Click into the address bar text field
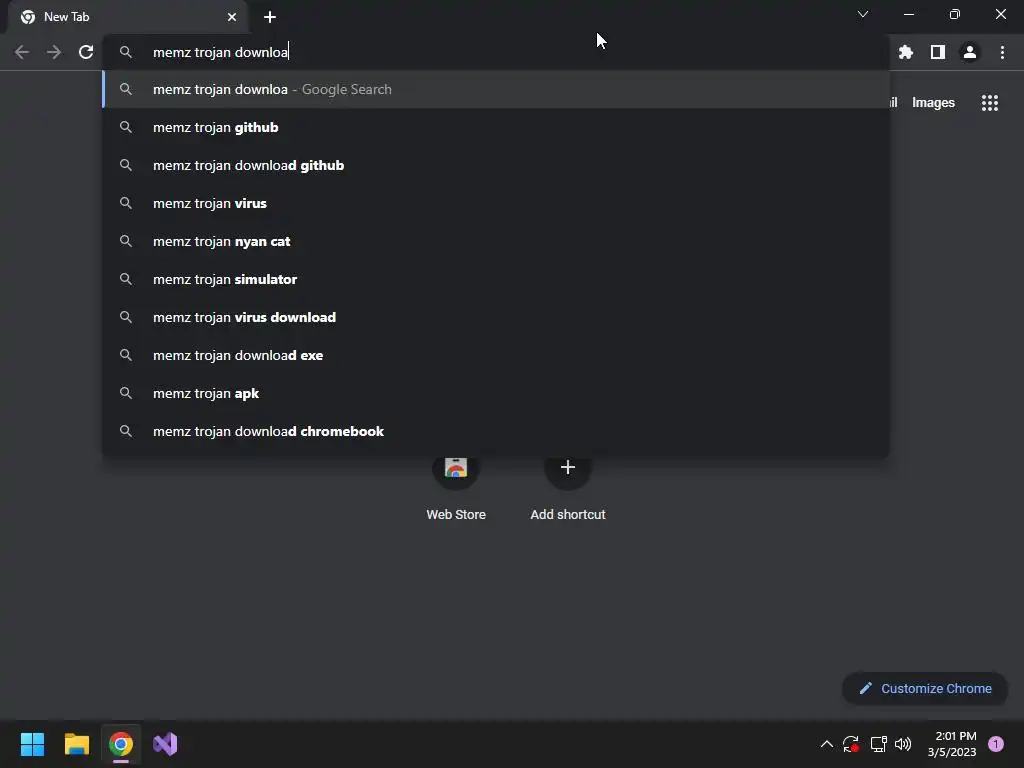Image resolution: width=1024 pixels, height=768 pixels. (496, 52)
